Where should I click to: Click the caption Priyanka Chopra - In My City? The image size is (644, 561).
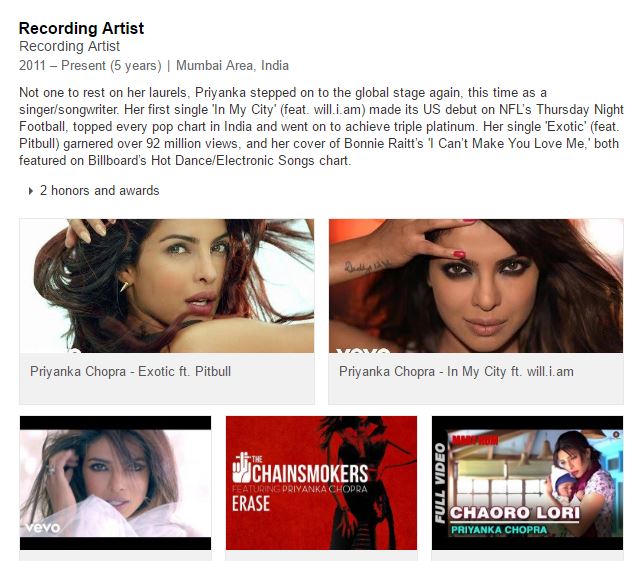pos(456,372)
